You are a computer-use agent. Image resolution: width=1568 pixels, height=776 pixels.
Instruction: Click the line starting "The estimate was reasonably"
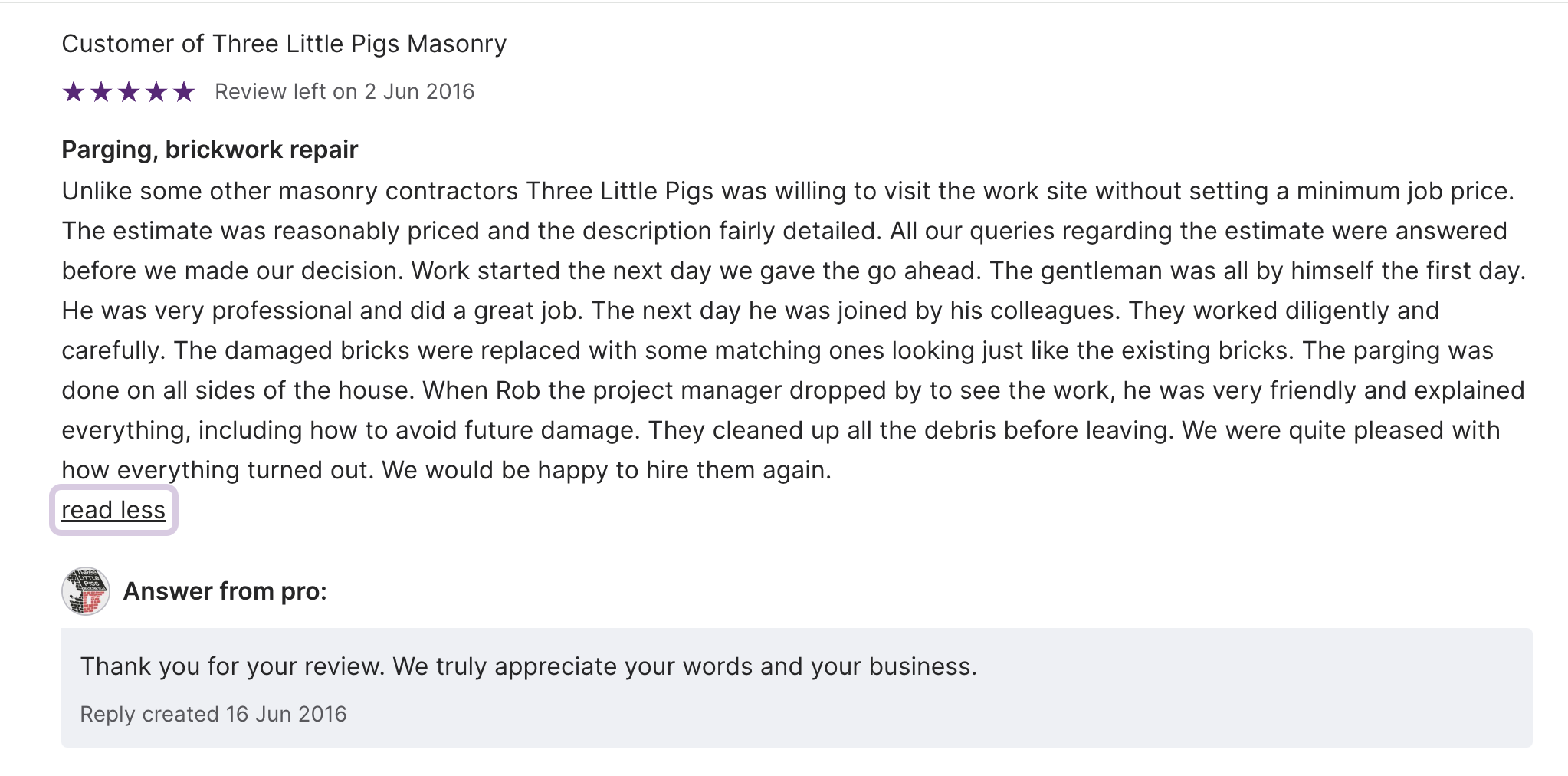784,231
